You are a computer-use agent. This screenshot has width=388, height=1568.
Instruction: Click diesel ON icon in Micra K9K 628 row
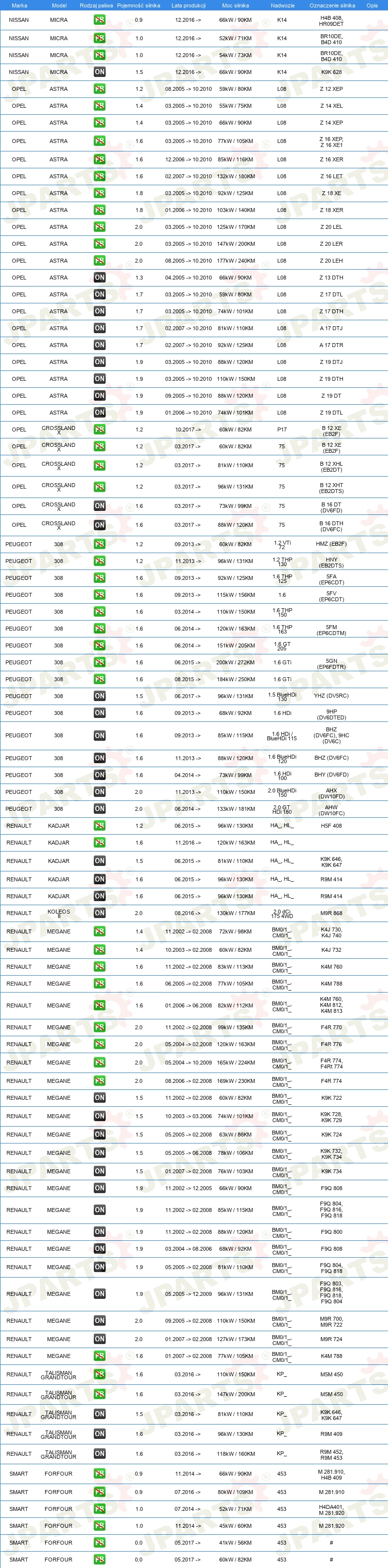pos(99,72)
